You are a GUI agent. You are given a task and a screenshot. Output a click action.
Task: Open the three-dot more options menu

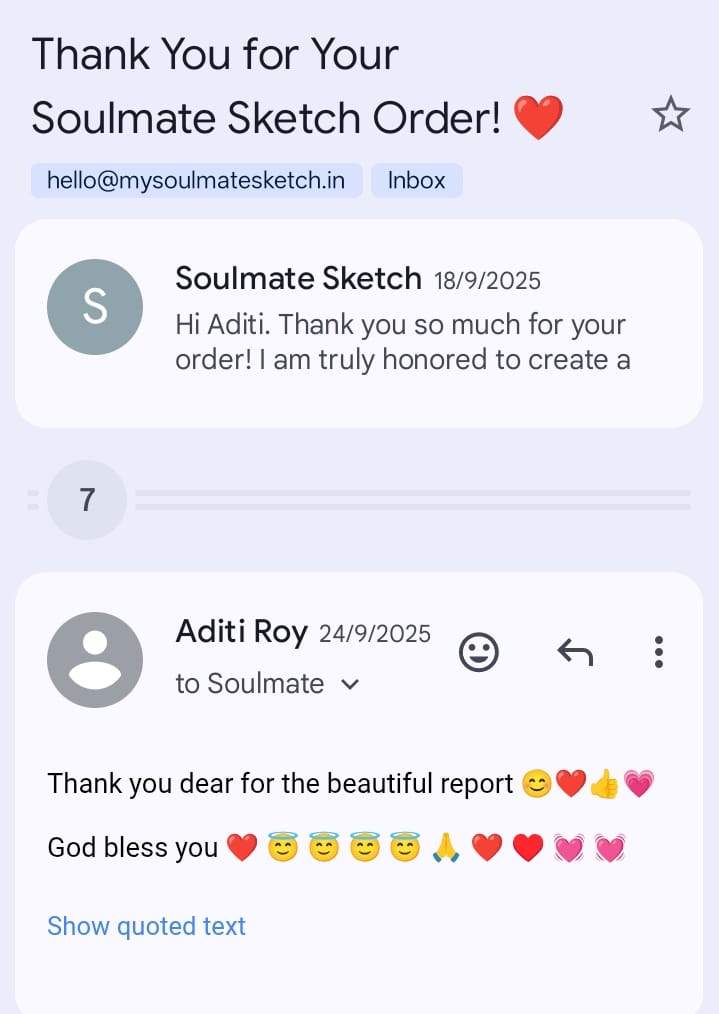click(658, 652)
